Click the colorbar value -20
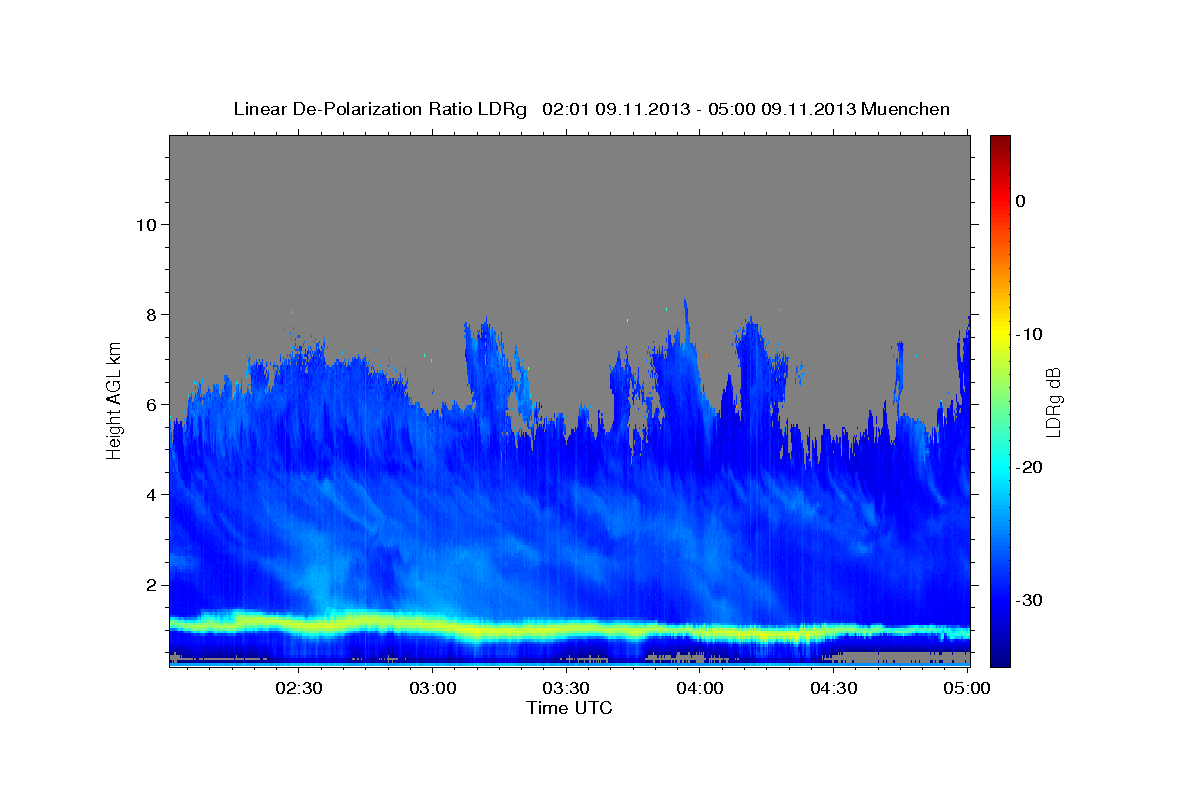The width and height of the screenshot is (1200, 800). coord(1030,467)
